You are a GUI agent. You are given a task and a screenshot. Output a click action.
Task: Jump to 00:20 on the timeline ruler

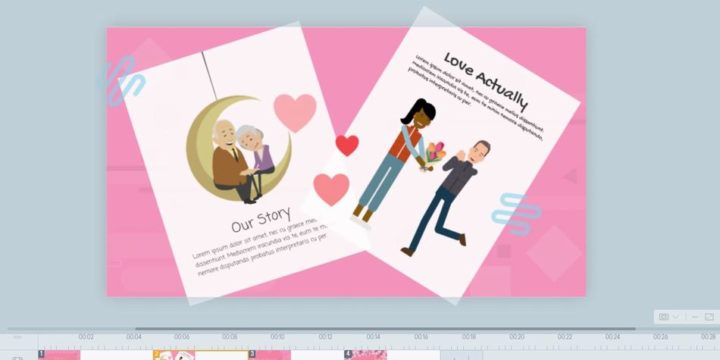click(517, 337)
